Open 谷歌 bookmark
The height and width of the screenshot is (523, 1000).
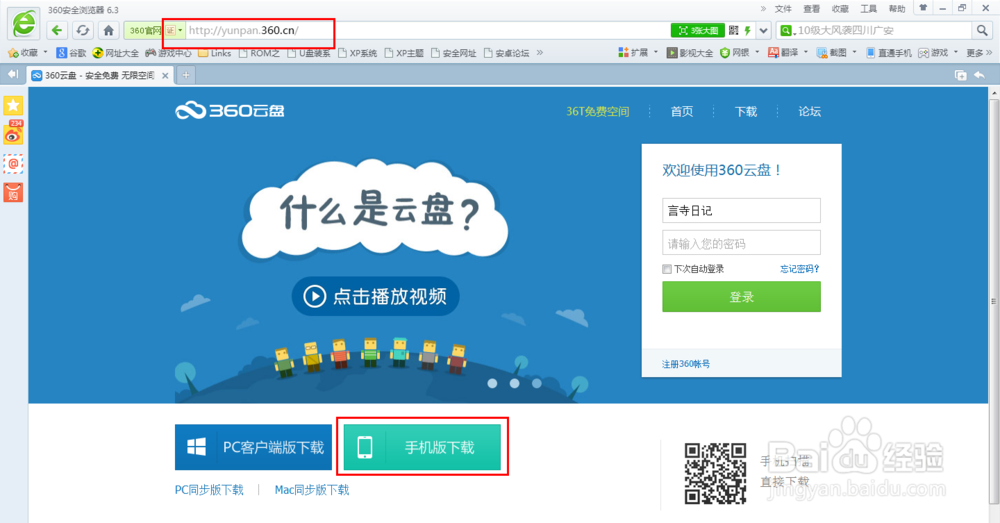click(71, 53)
